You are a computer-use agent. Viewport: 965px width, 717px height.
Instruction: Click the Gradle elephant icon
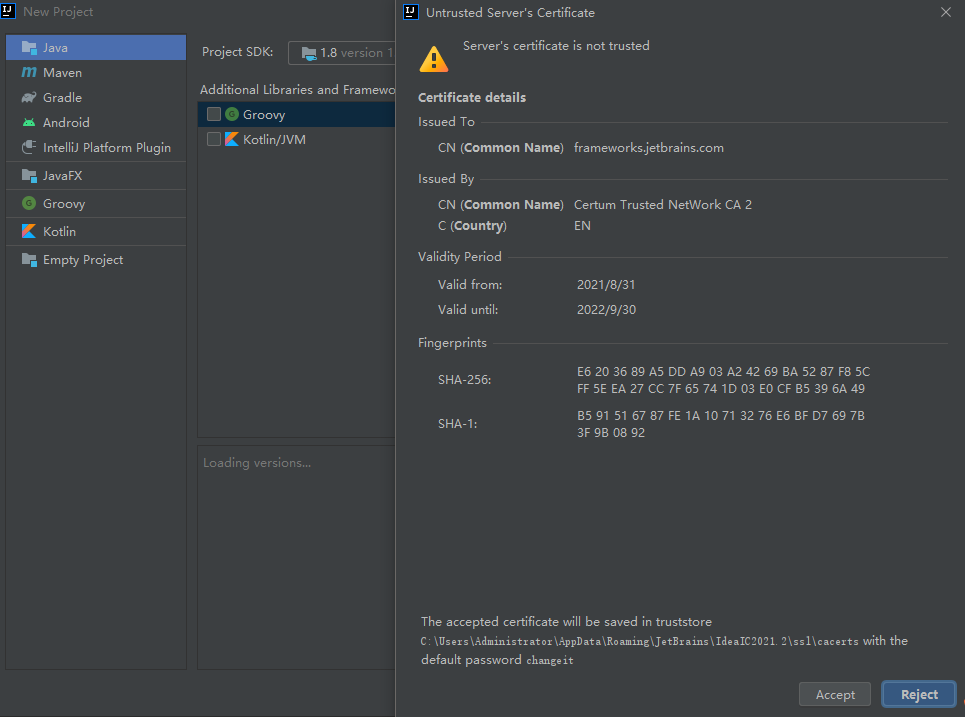click(x=29, y=97)
